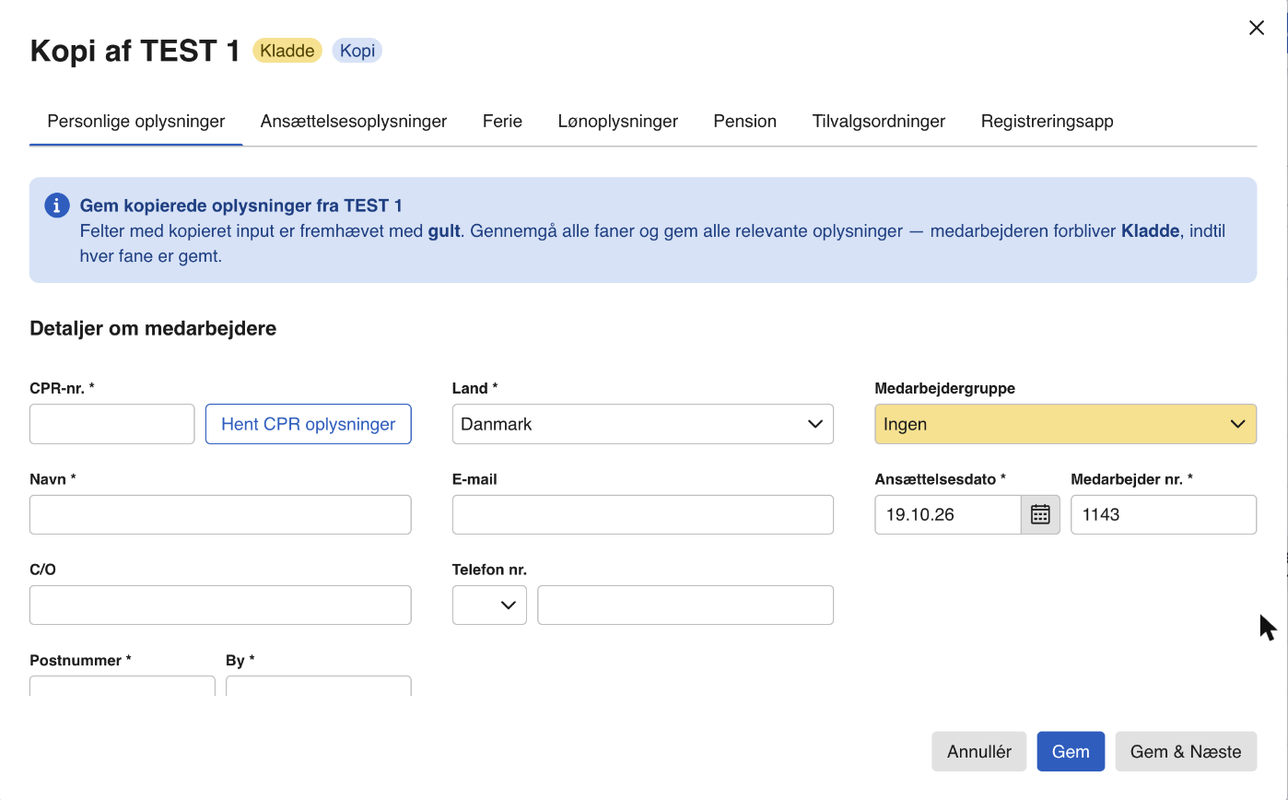Image resolution: width=1288 pixels, height=800 pixels.
Task: Click the title Kopi af TEST 1
Action: [x=135, y=51]
